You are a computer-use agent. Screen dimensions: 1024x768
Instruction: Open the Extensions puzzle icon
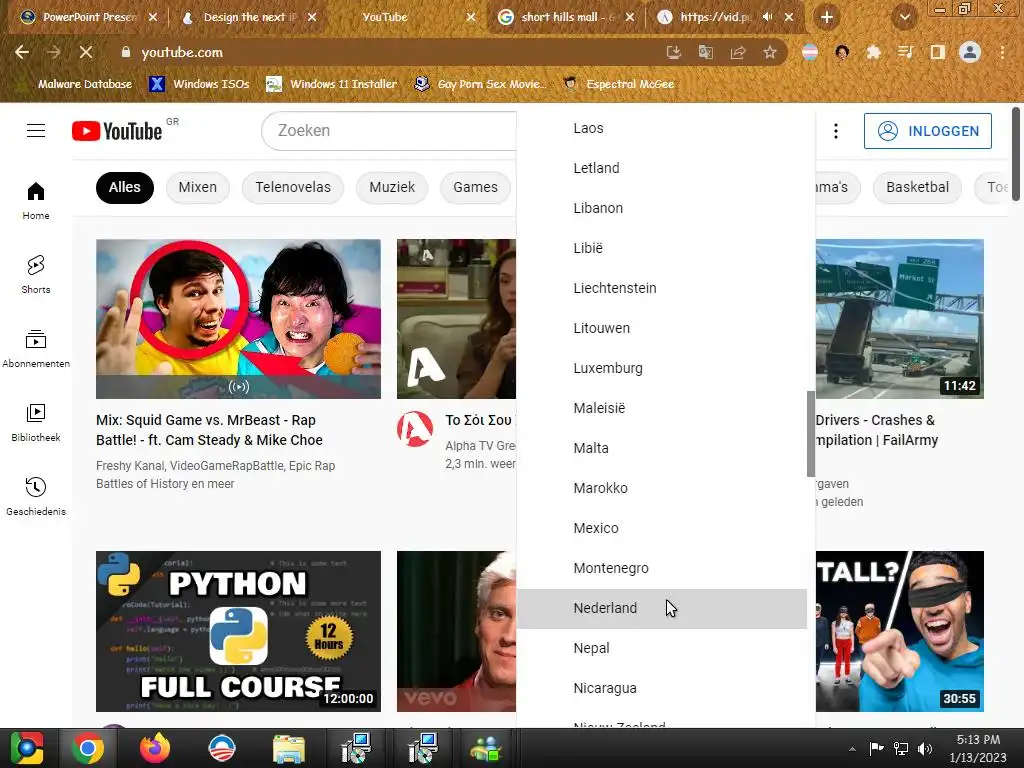coord(874,52)
